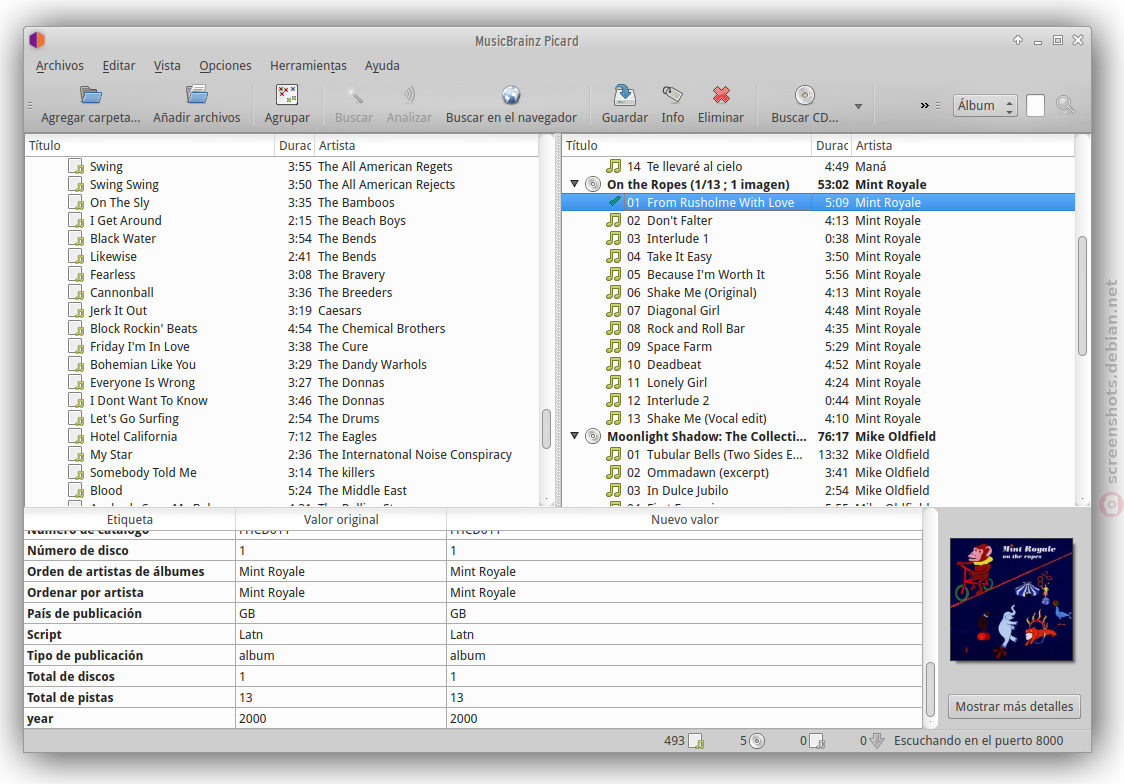
Task: Click the Nuevo valor column header
Action: [685, 520]
